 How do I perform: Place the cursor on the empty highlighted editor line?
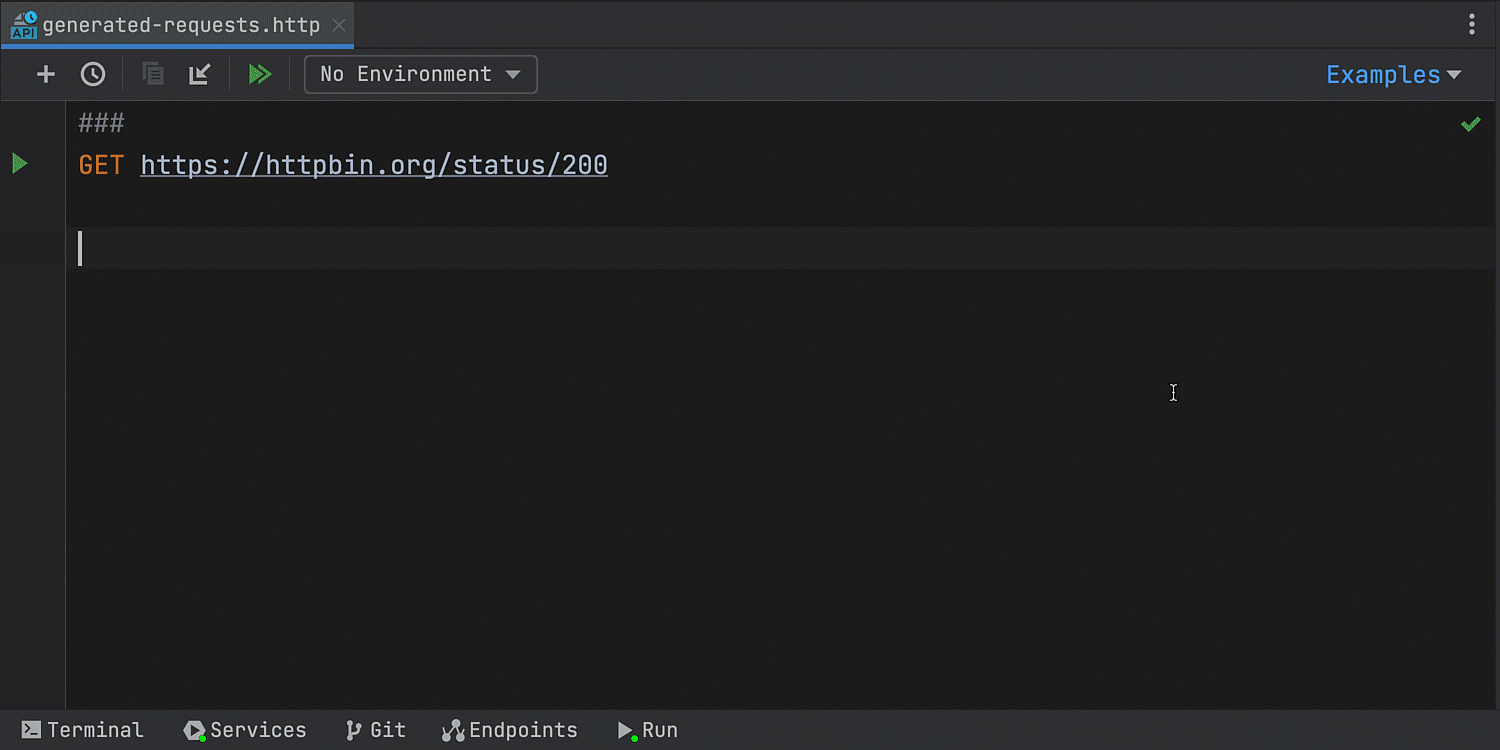click(780, 248)
